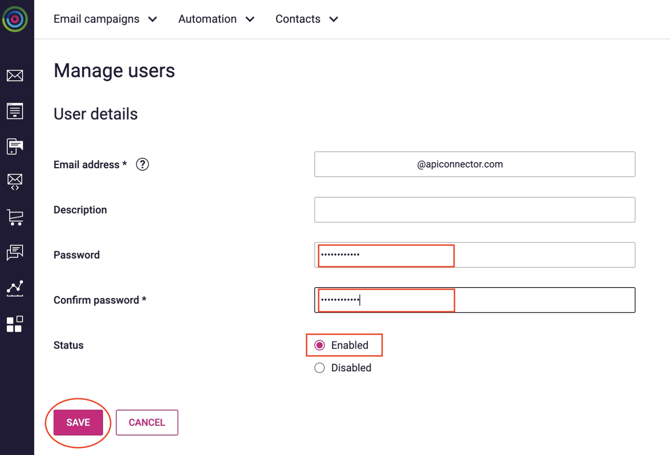Focus the Description text field

point(474,210)
